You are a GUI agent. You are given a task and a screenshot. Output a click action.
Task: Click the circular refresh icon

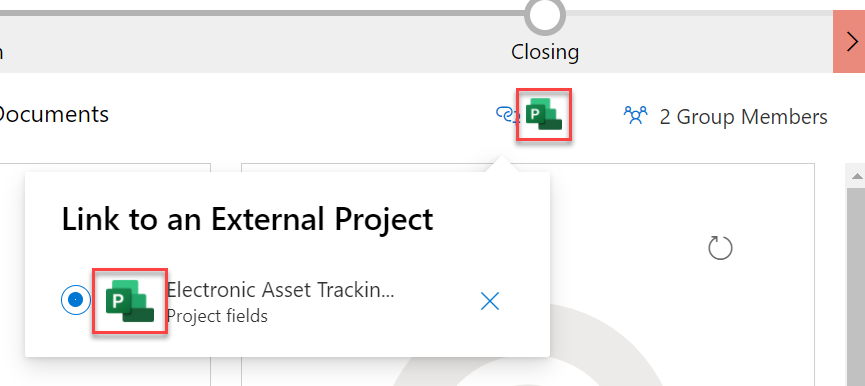[720, 248]
